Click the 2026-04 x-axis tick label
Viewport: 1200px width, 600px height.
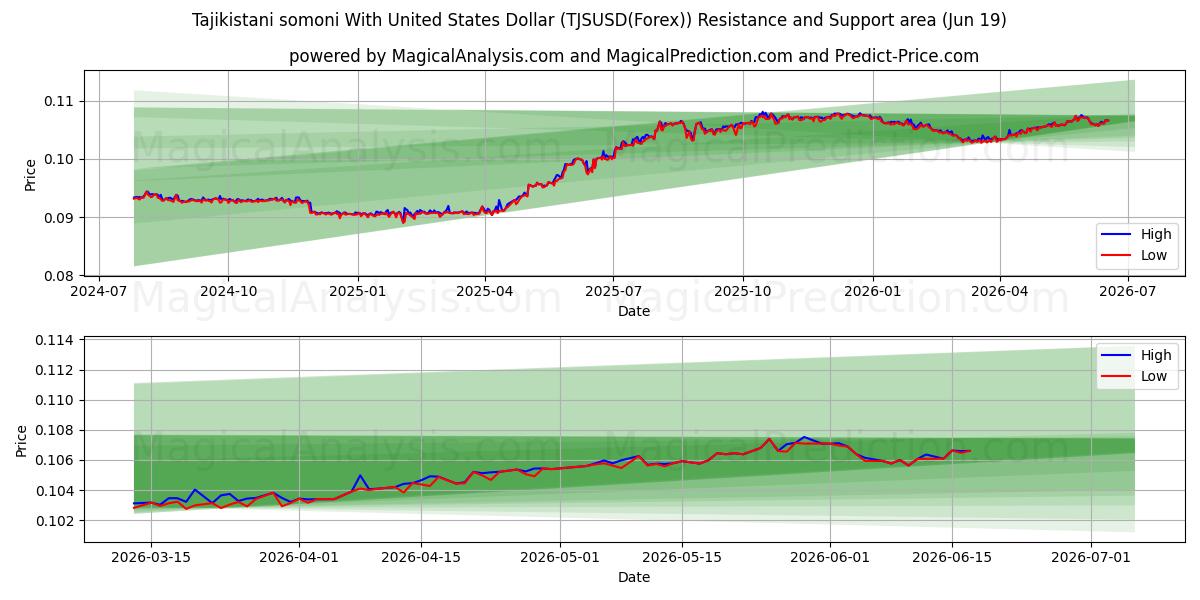click(1000, 292)
